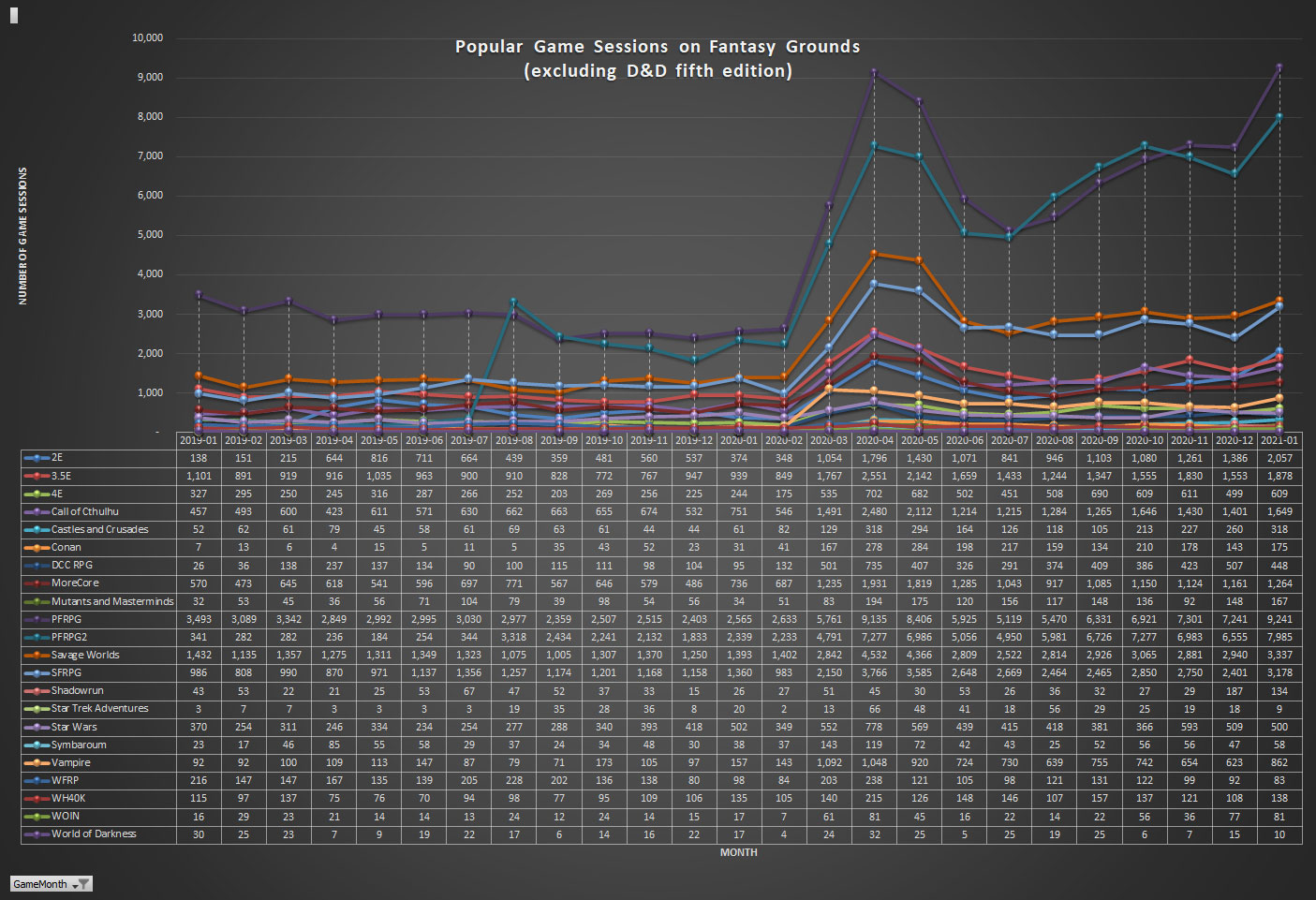Select the 'Star Trek Adventures' legend label

(100, 708)
